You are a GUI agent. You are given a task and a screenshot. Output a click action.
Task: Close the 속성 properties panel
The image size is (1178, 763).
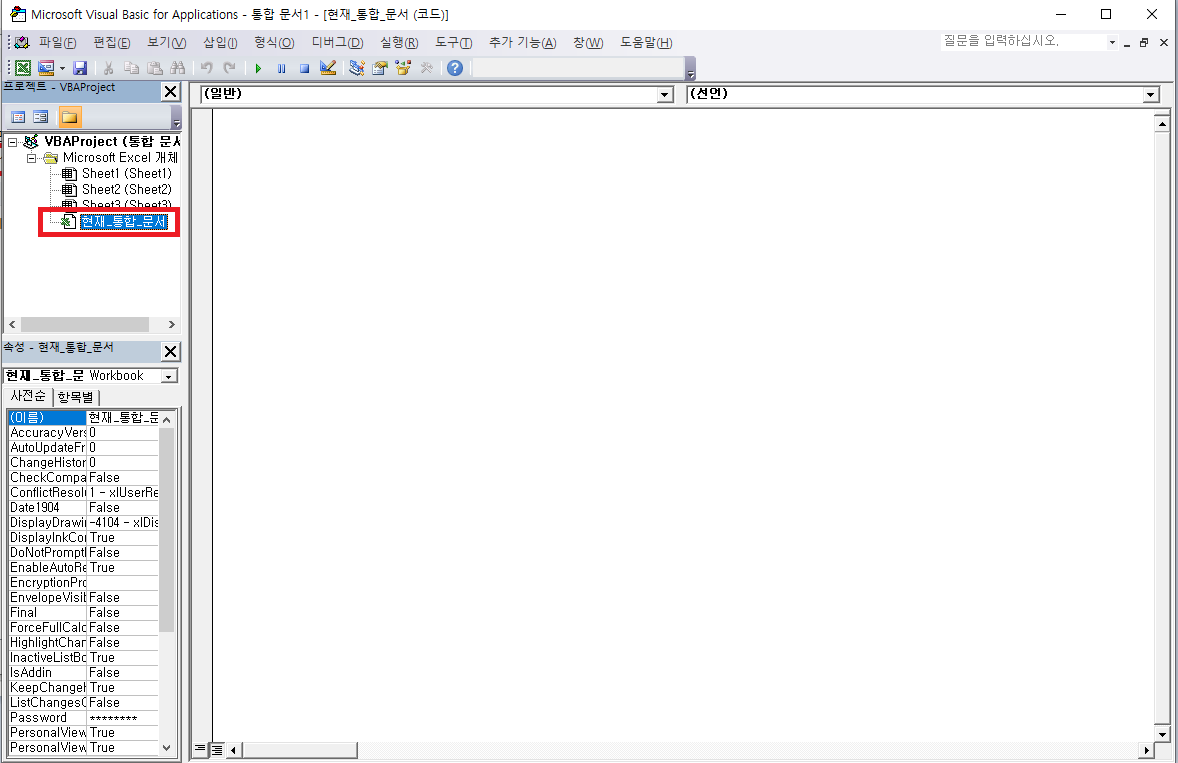171,351
